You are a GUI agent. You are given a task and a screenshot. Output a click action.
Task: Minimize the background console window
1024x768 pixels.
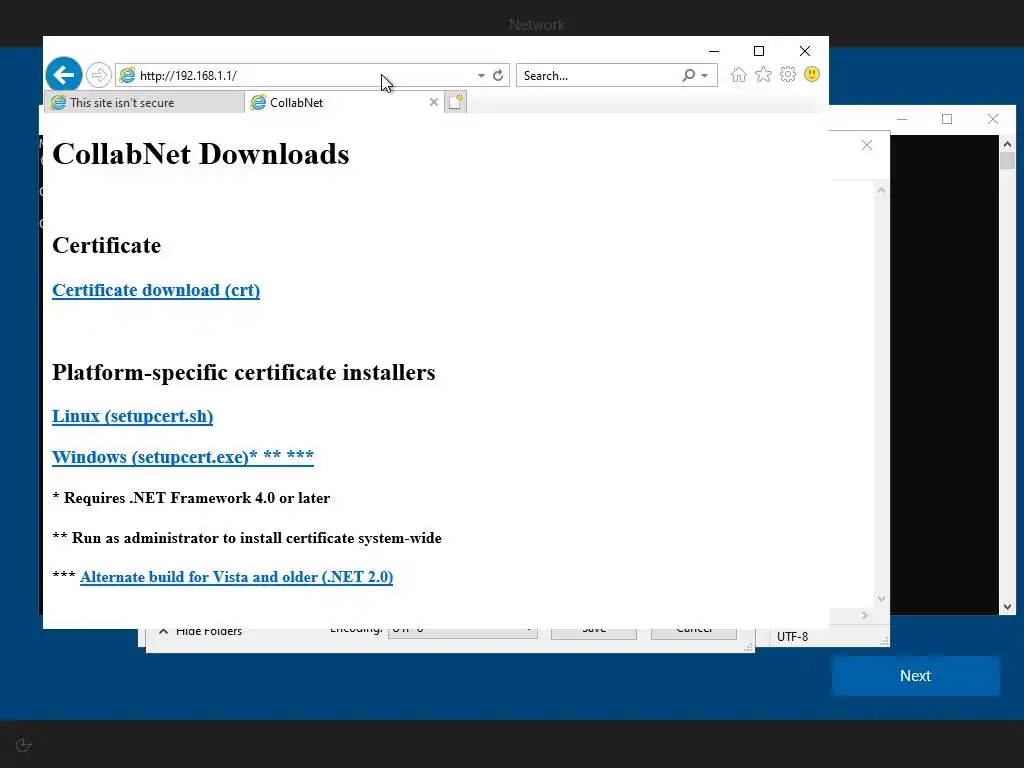pos(902,119)
